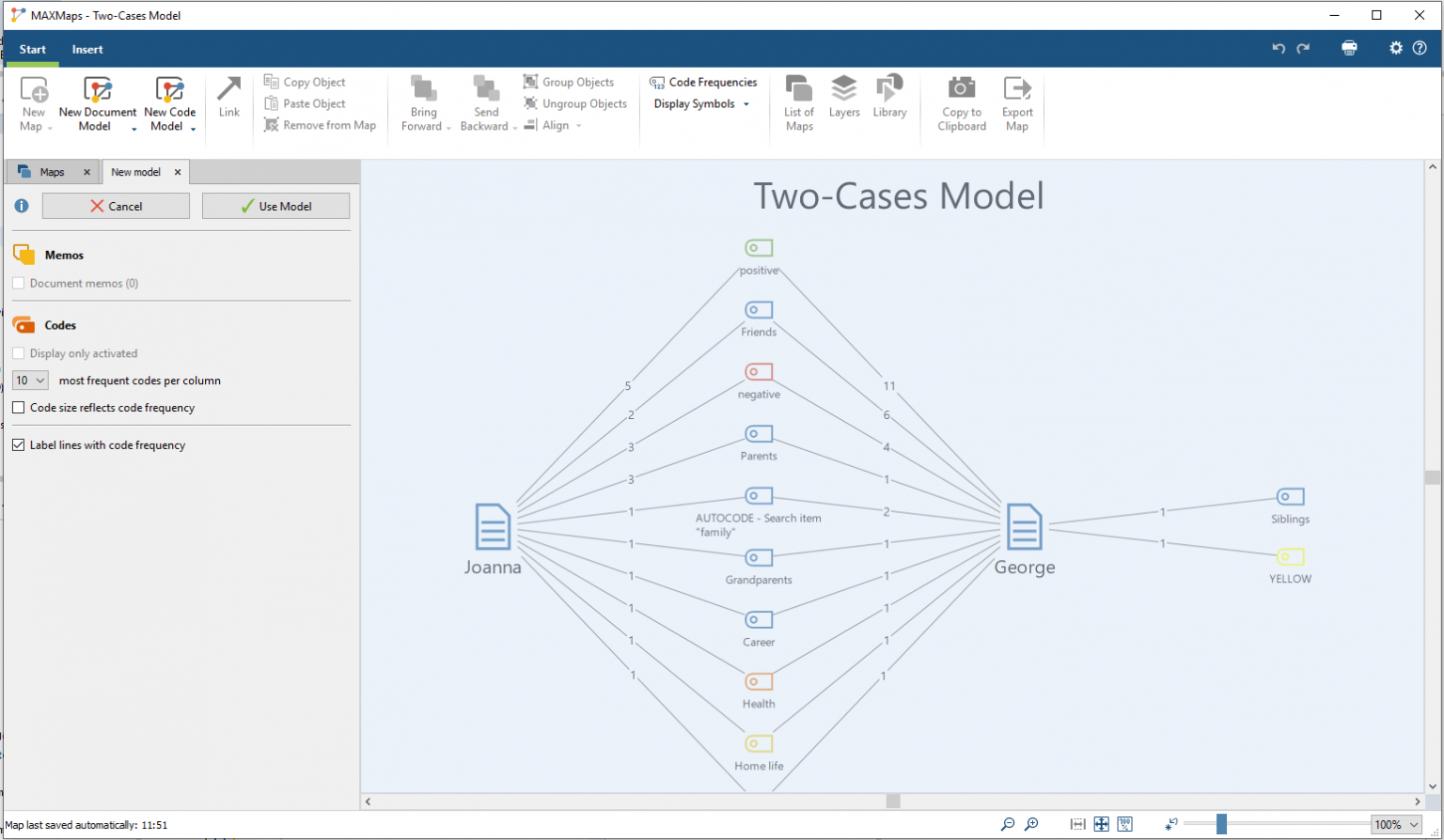Disable Label lines with code frequency
This screenshot has width=1444, height=840.
point(18,444)
